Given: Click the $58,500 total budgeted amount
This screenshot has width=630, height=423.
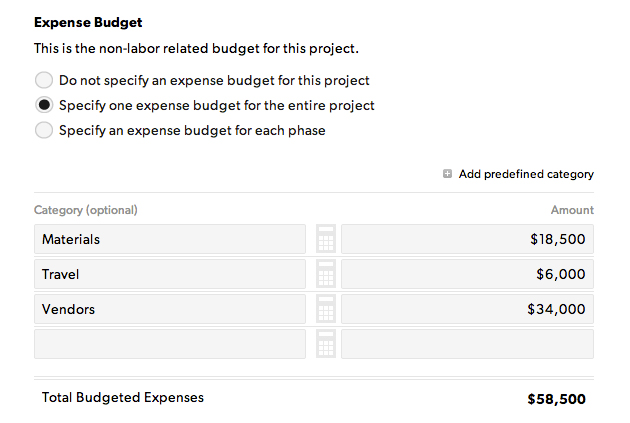Looking at the screenshot, I should click(556, 399).
